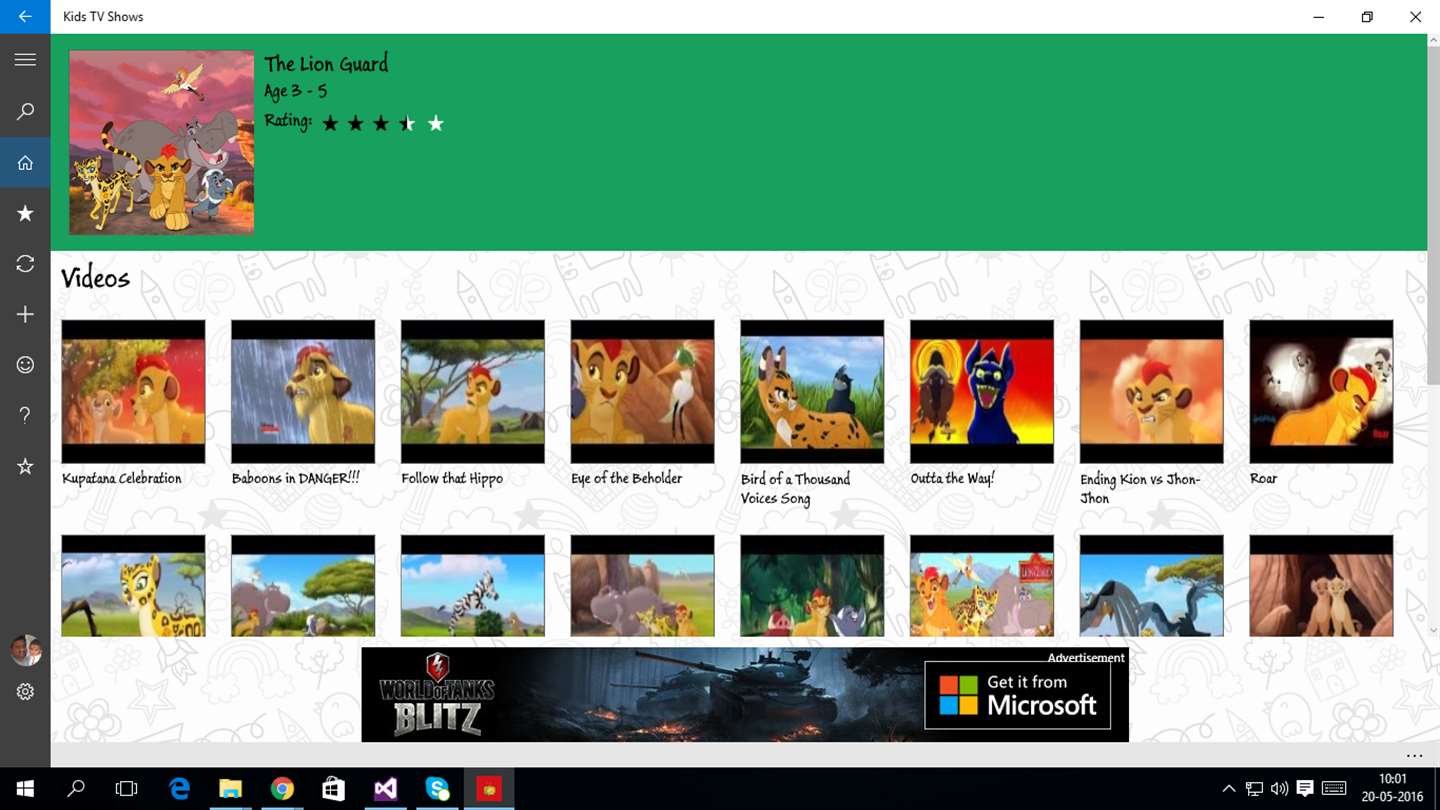The width and height of the screenshot is (1440, 810).
Task: Open the World of Tanks Blitz advertisement
Action: [x=745, y=695]
